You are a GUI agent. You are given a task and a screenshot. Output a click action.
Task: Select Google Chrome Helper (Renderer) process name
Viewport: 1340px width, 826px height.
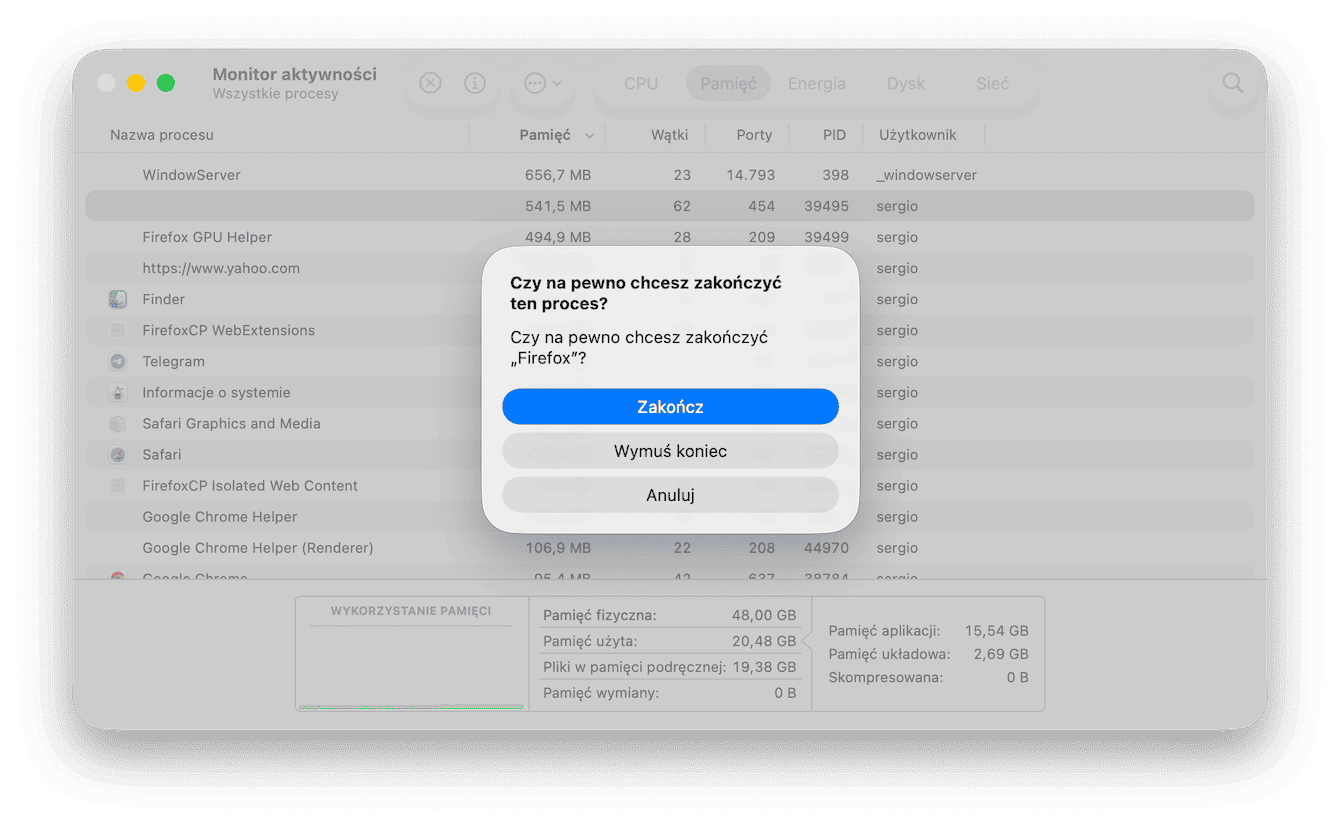tap(258, 548)
